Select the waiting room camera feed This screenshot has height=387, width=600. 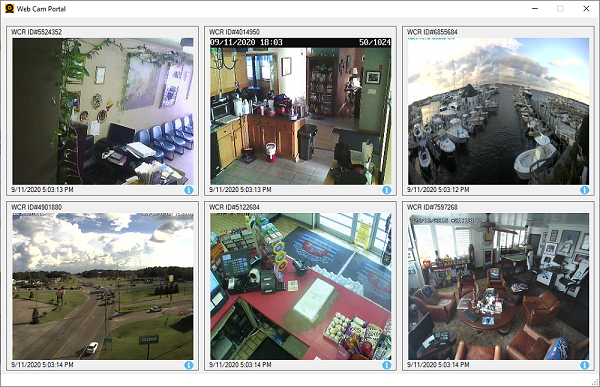103,111
